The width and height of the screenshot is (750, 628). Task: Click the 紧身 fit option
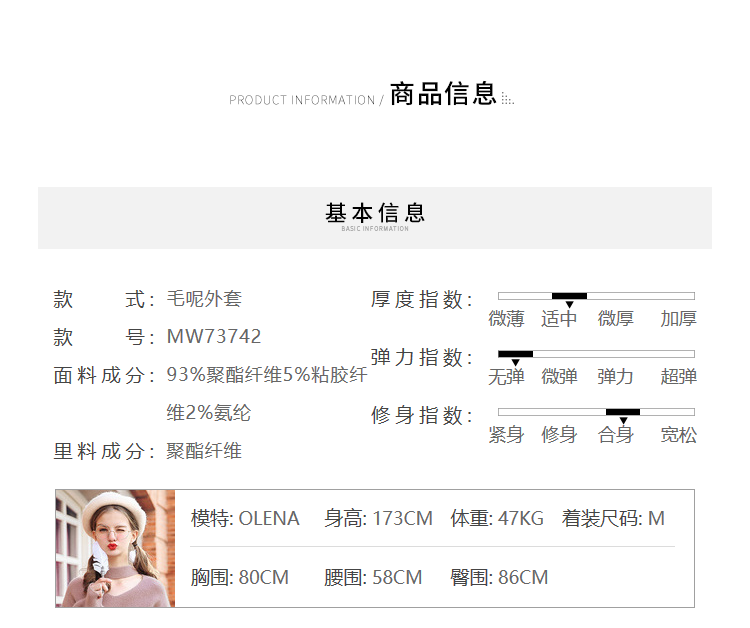[506, 435]
